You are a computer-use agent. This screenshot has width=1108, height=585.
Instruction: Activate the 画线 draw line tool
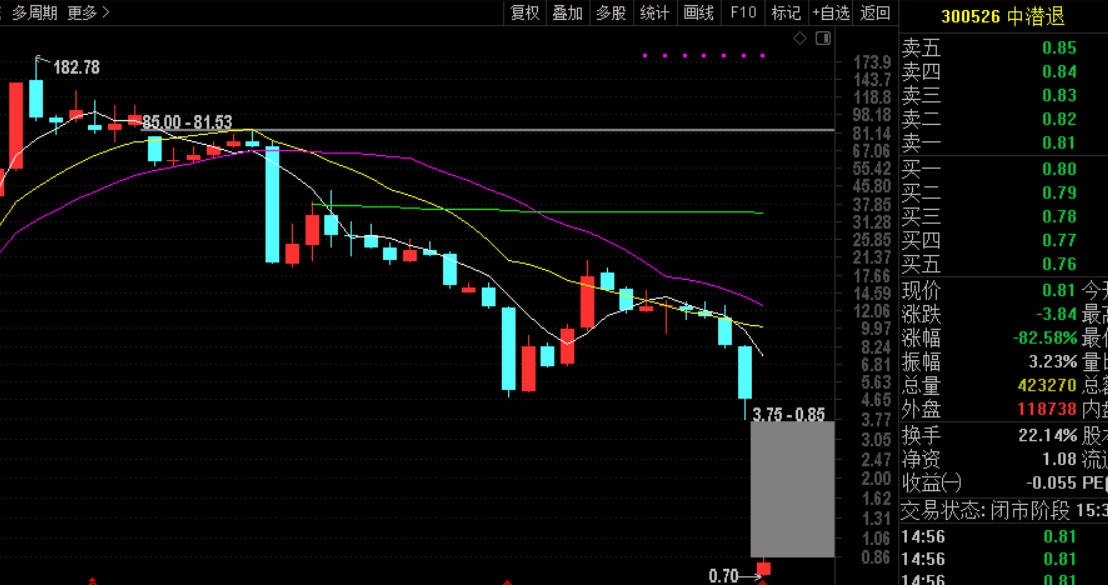point(700,12)
